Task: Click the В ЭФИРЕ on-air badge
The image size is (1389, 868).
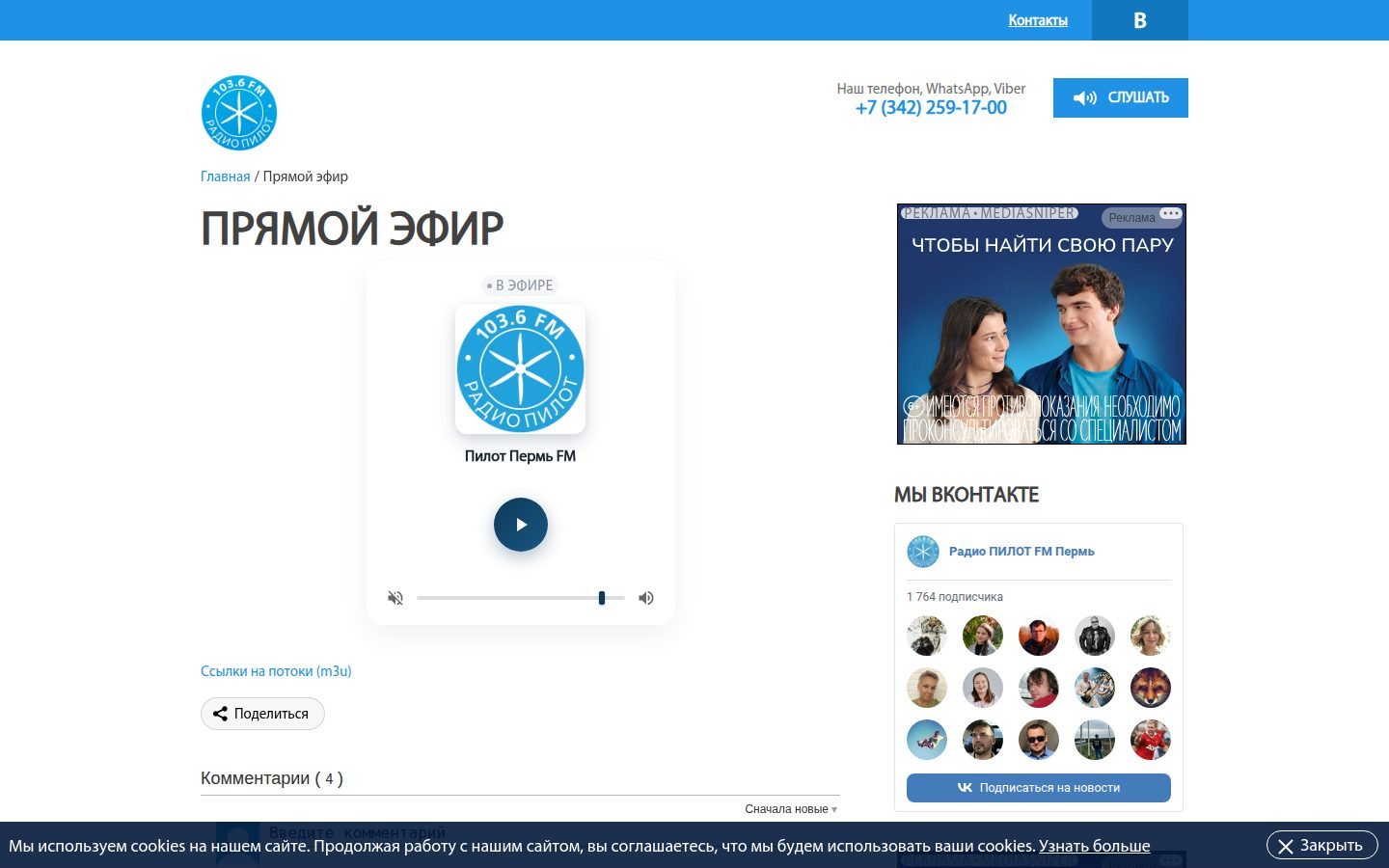Action: 521,285
